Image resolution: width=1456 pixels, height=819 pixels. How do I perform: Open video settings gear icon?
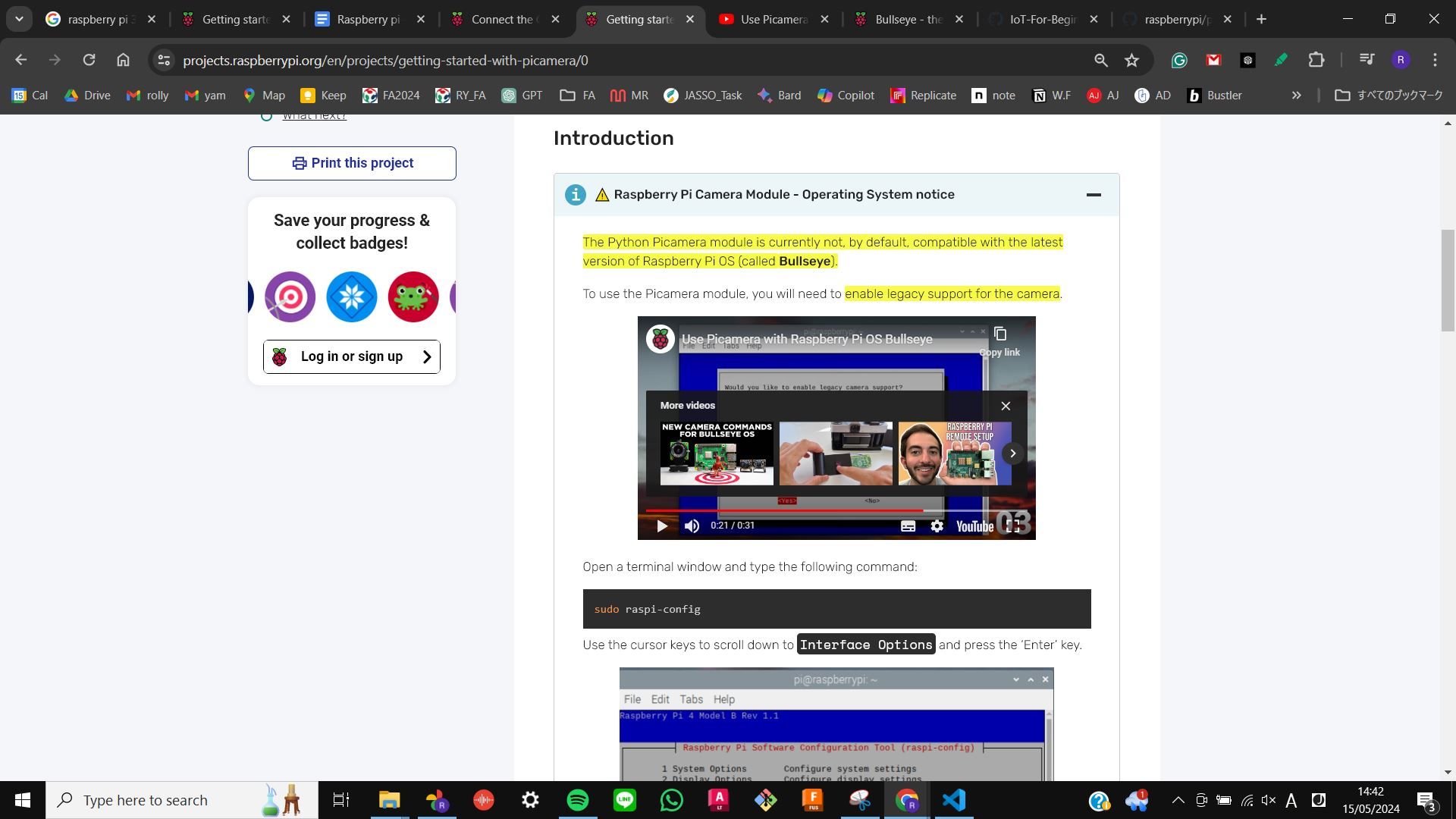coord(937,526)
